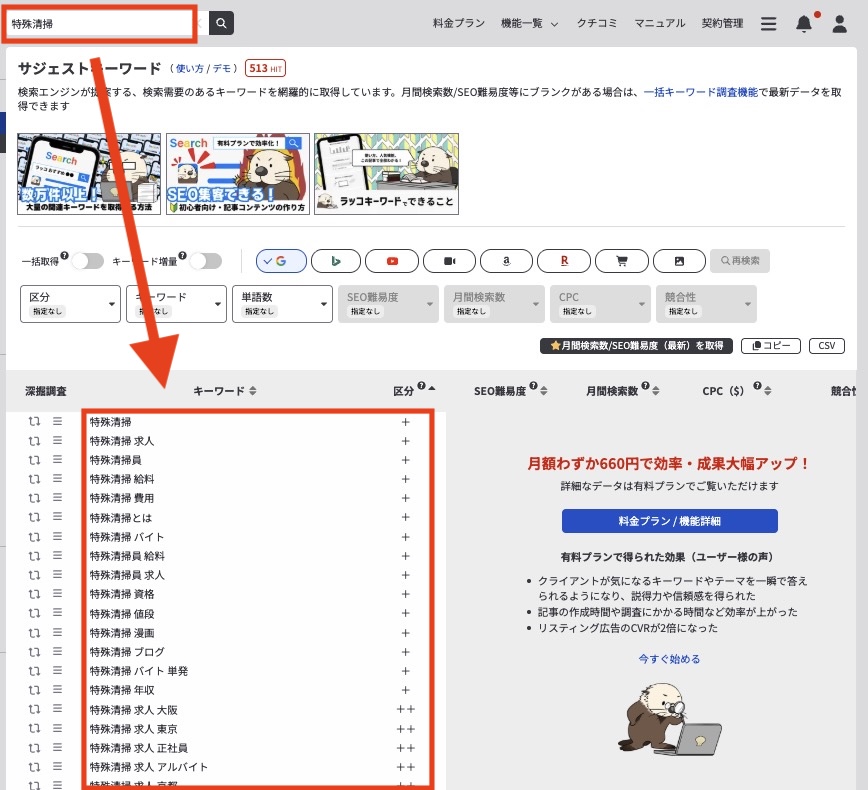Select the Rakuten suggest source icon
Viewport: 868px width, 790px height.
pos(564,260)
